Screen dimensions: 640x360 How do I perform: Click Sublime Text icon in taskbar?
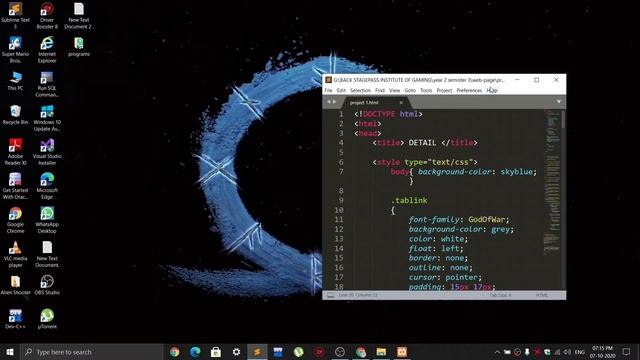[257, 351]
